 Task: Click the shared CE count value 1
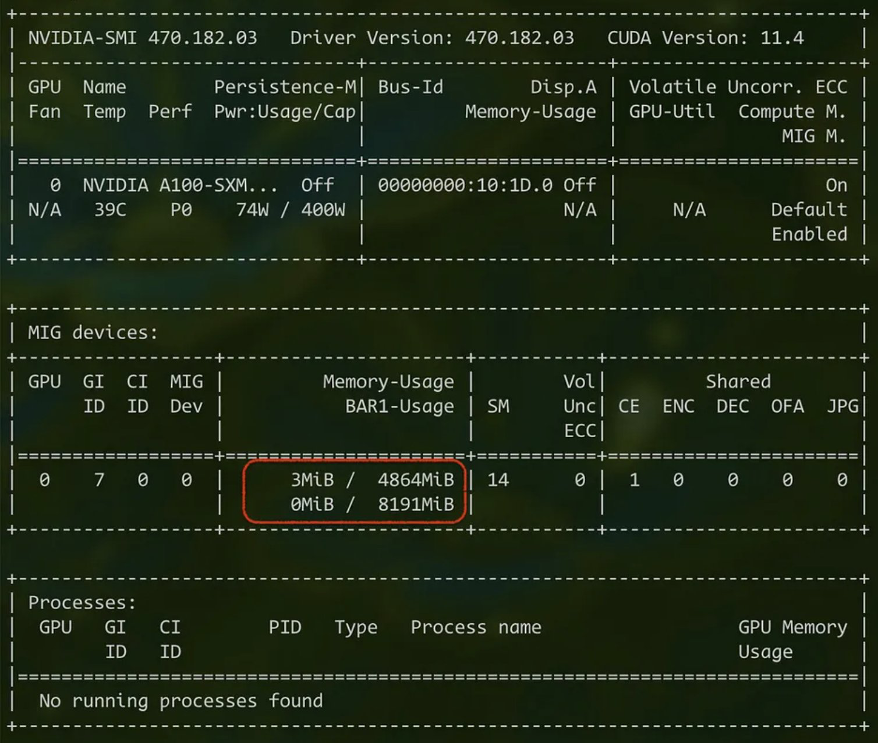pyautogui.click(x=629, y=480)
